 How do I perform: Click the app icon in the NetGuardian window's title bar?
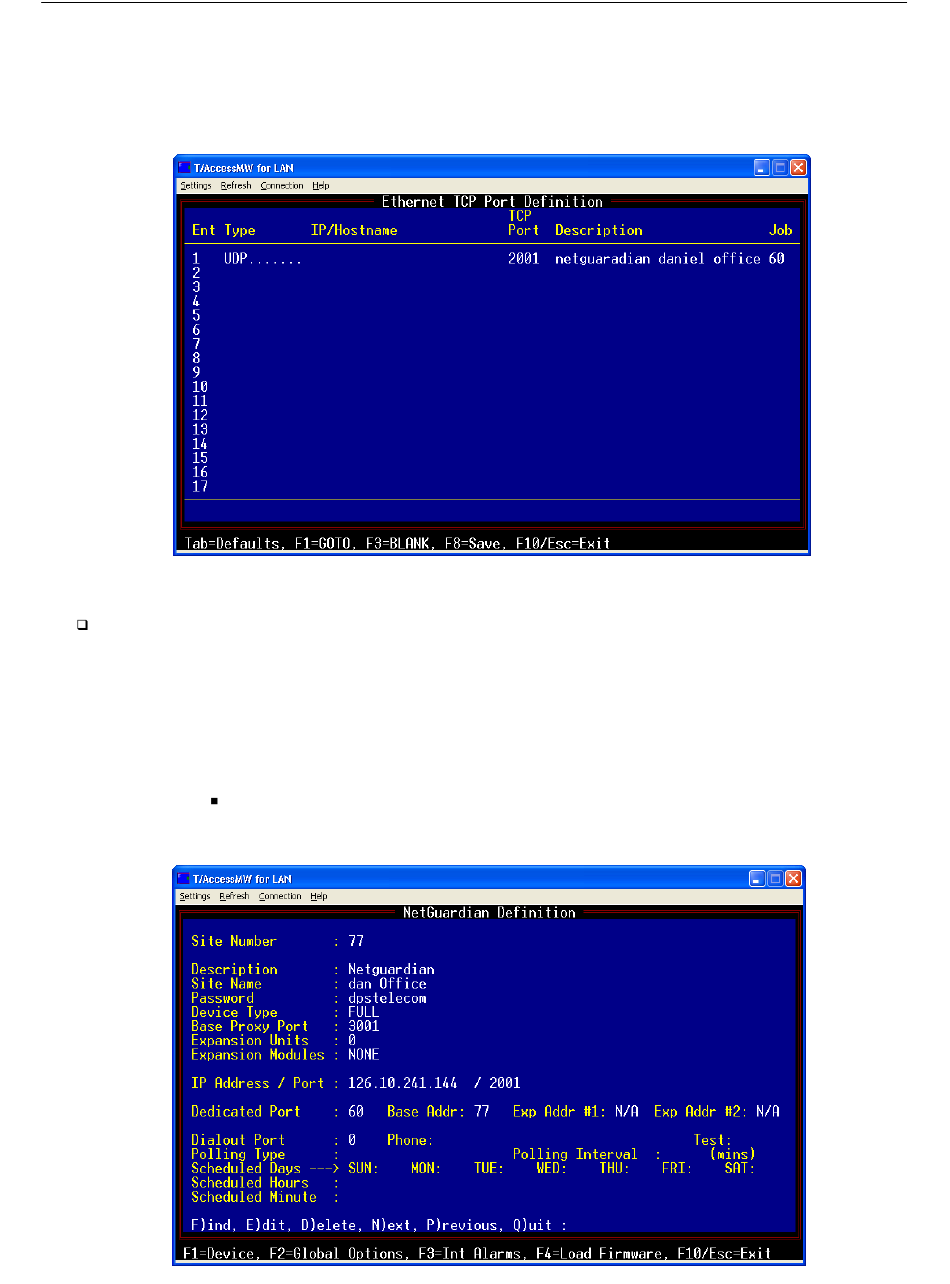[x=184, y=879]
